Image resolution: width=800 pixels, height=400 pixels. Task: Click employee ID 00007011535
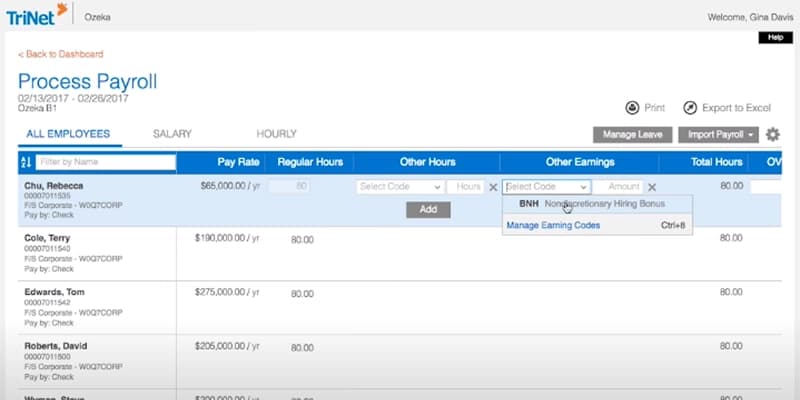pos(47,196)
